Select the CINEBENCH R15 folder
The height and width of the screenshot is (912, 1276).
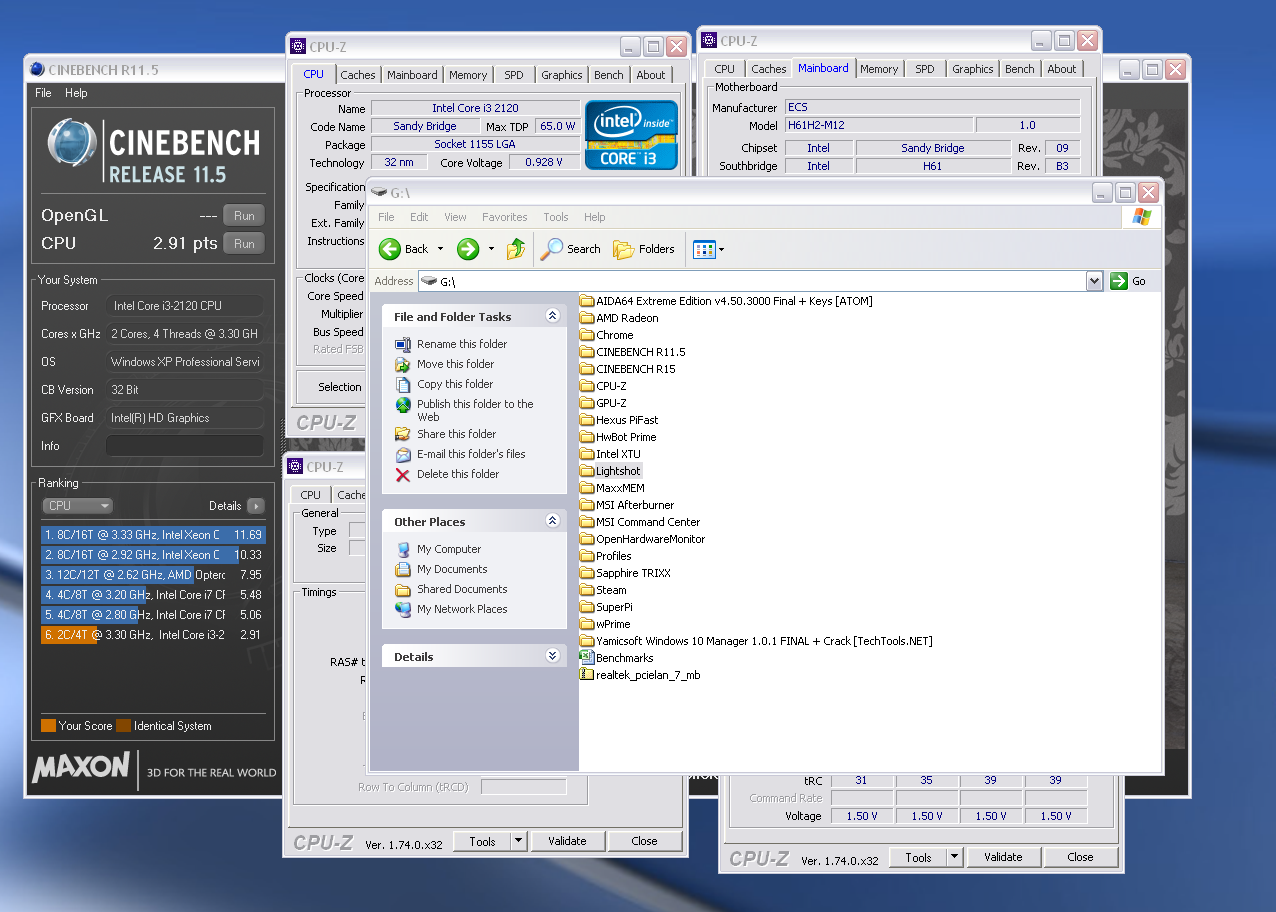click(627, 369)
